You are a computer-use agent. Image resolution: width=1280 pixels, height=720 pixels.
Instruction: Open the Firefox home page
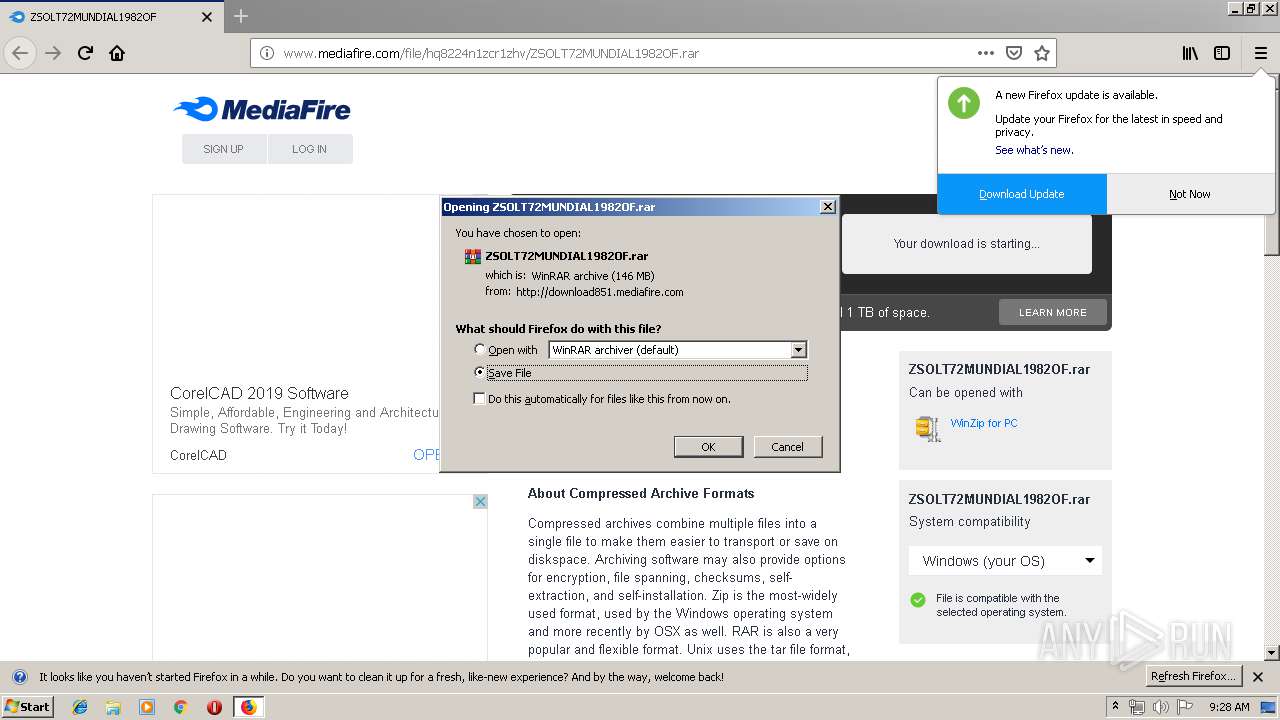pos(117,53)
